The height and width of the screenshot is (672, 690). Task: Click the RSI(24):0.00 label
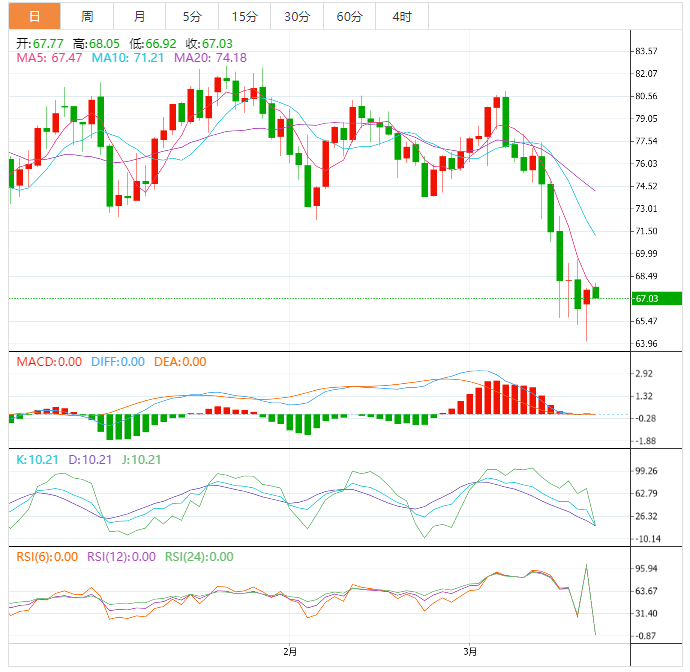point(199,557)
